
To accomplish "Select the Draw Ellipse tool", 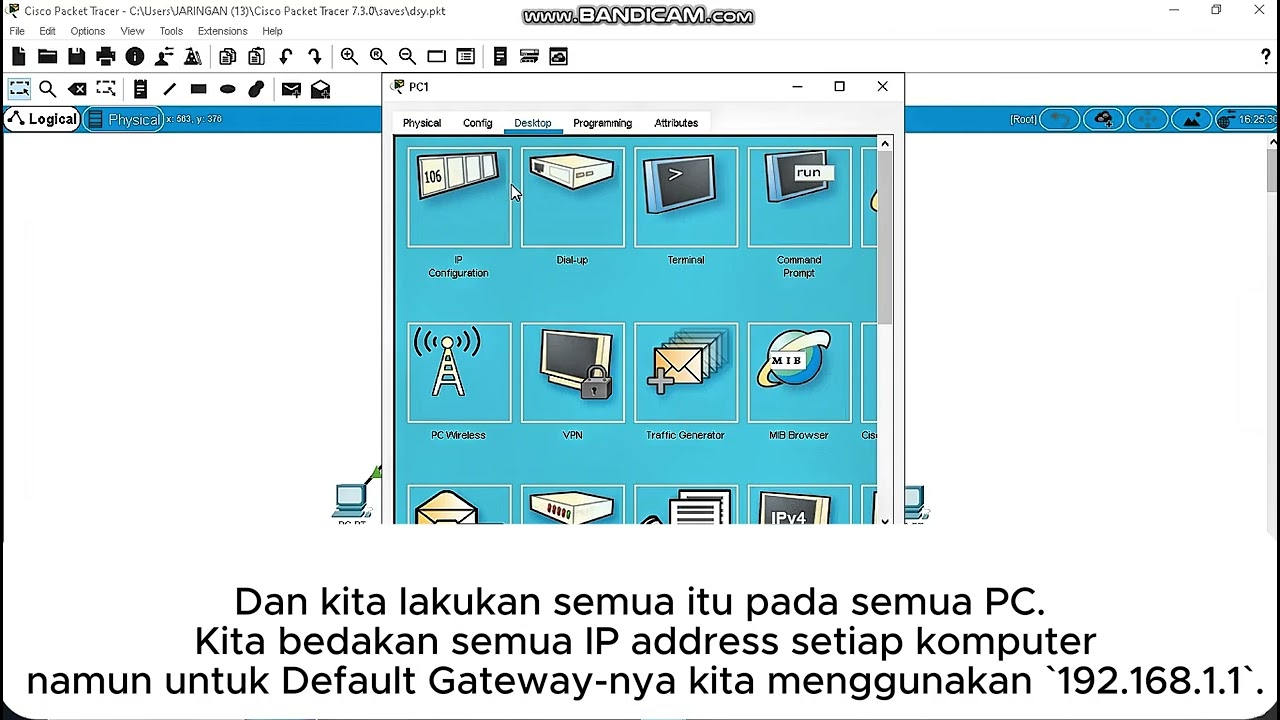I will [x=227, y=89].
